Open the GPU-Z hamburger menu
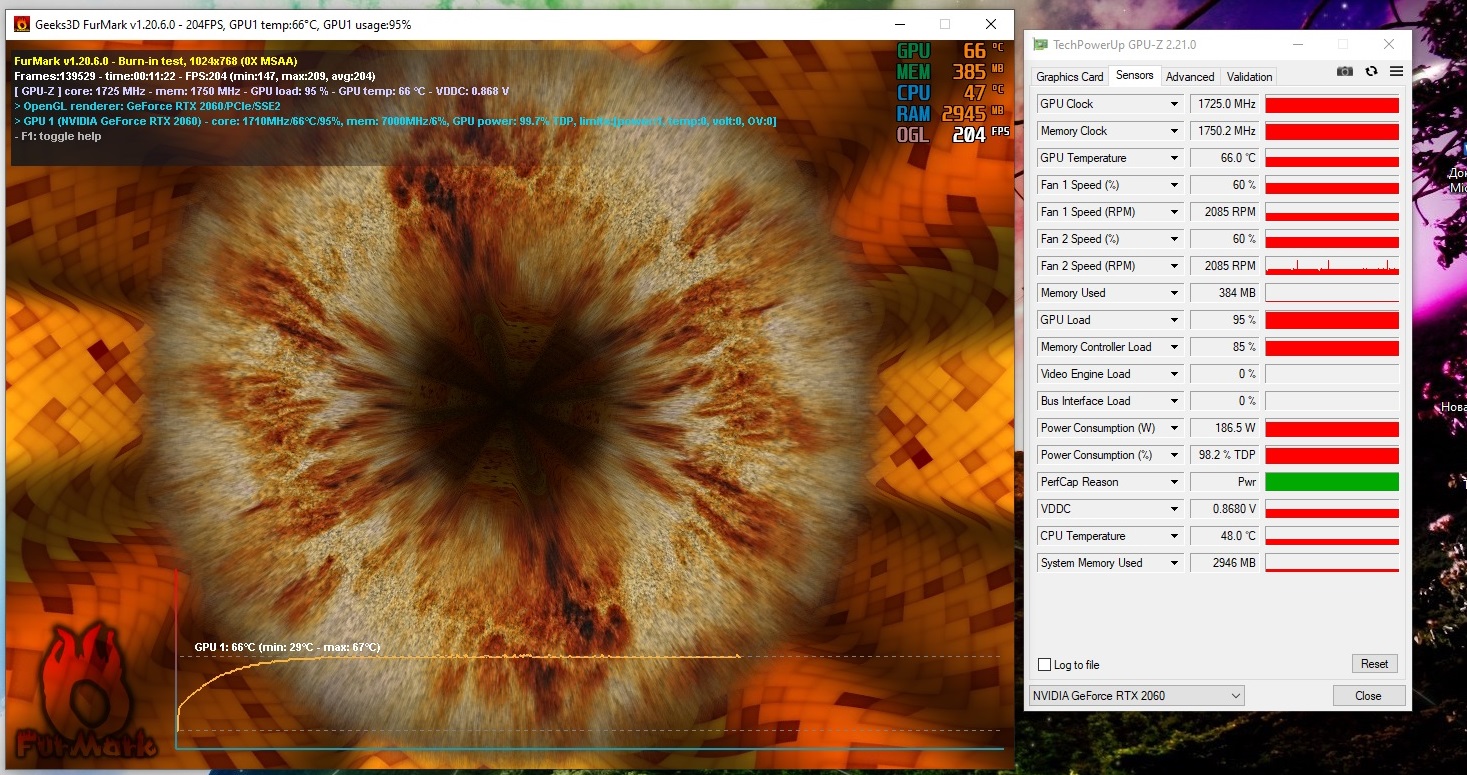Viewport: 1467px width, 775px height. pyautogui.click(x=1396, y=71)
